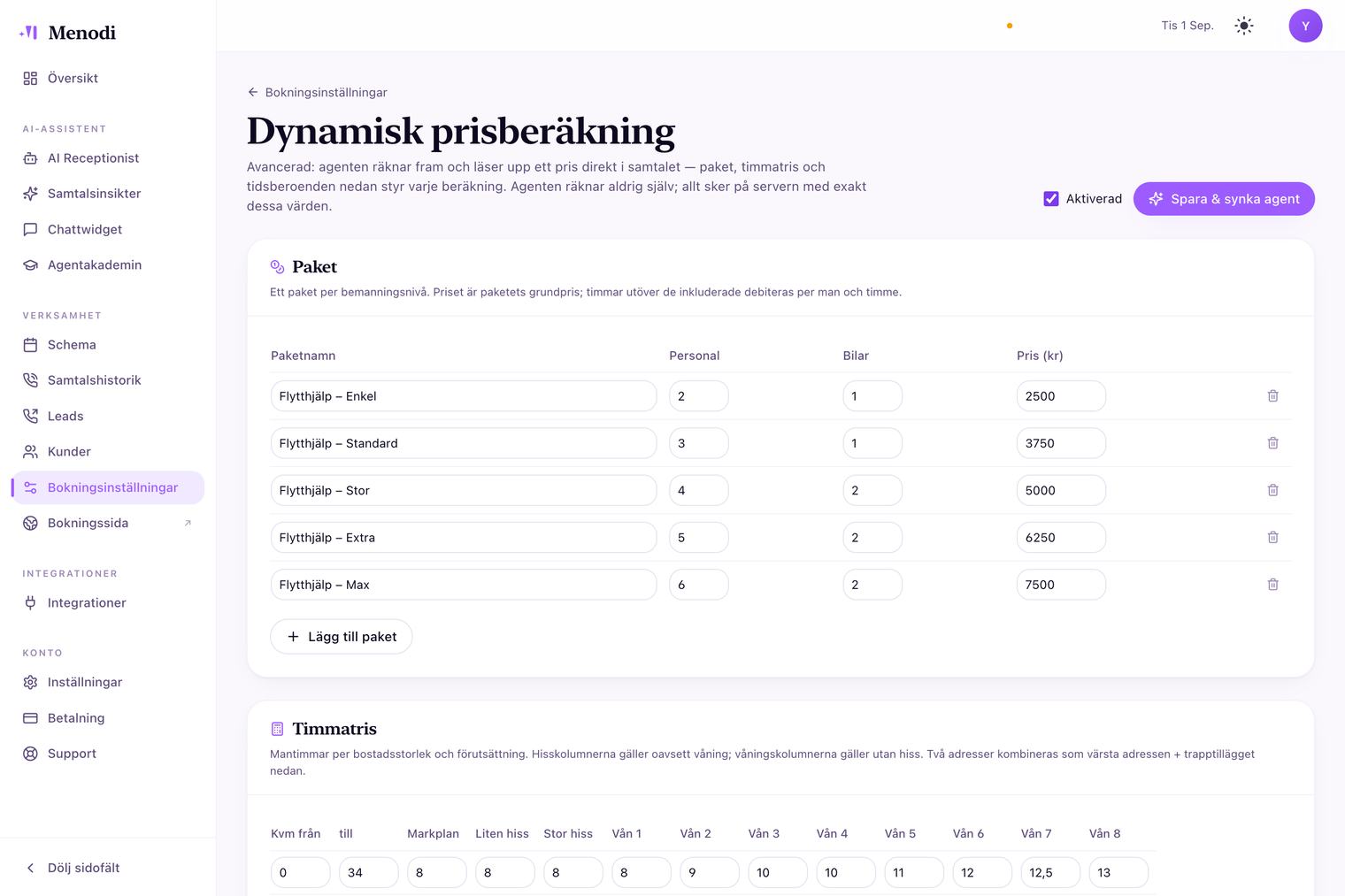Open Bokningssida external page
The height and width of the screenshot is (896, 1345).
pyautogui.click(x=108, y=523)
